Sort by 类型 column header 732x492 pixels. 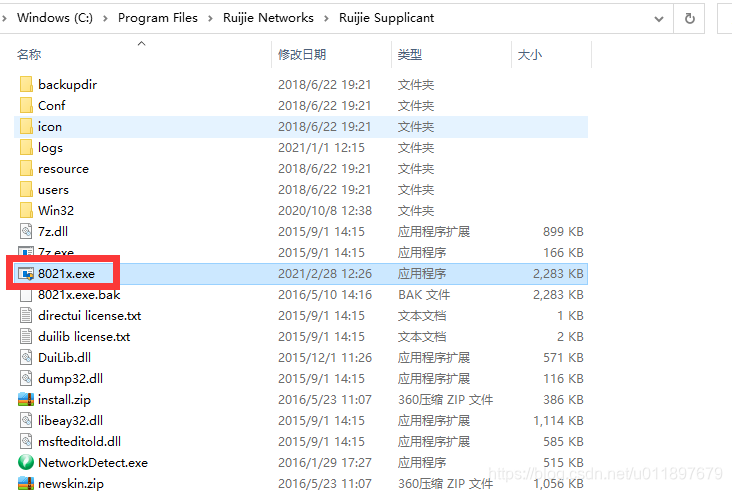410,55
